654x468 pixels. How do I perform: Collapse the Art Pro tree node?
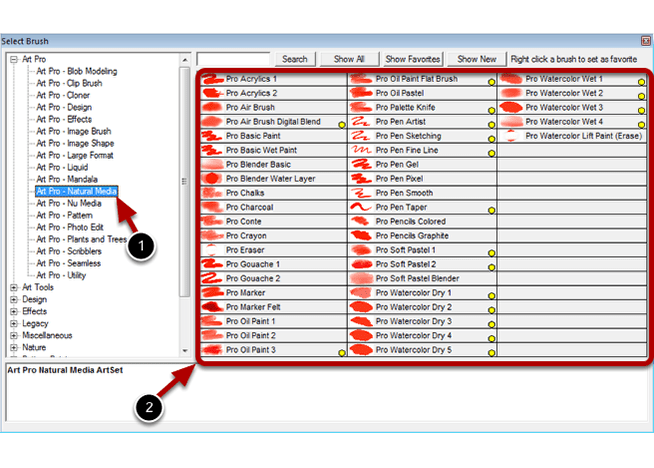pyautogui.click(x=14, y=59)
